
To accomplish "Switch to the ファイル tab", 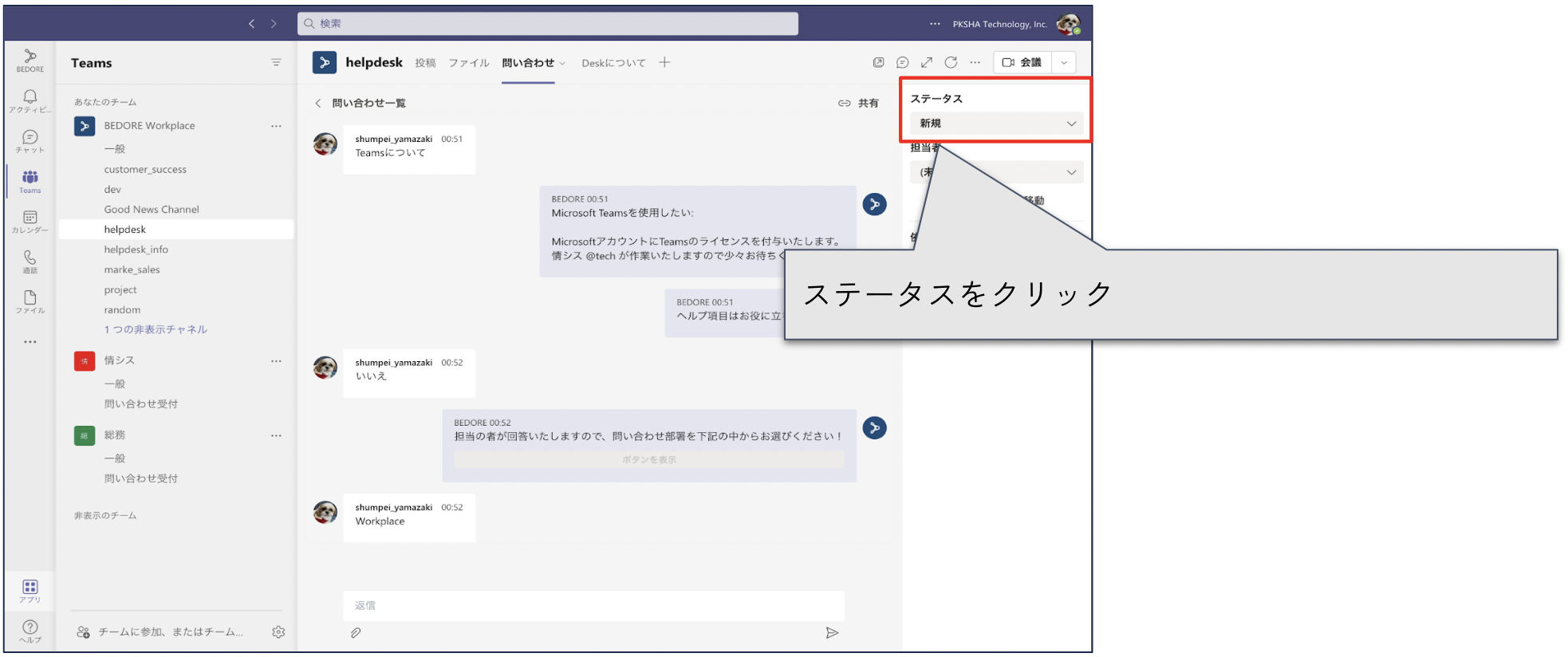I will pyautogui.click(x=469, y=63).
